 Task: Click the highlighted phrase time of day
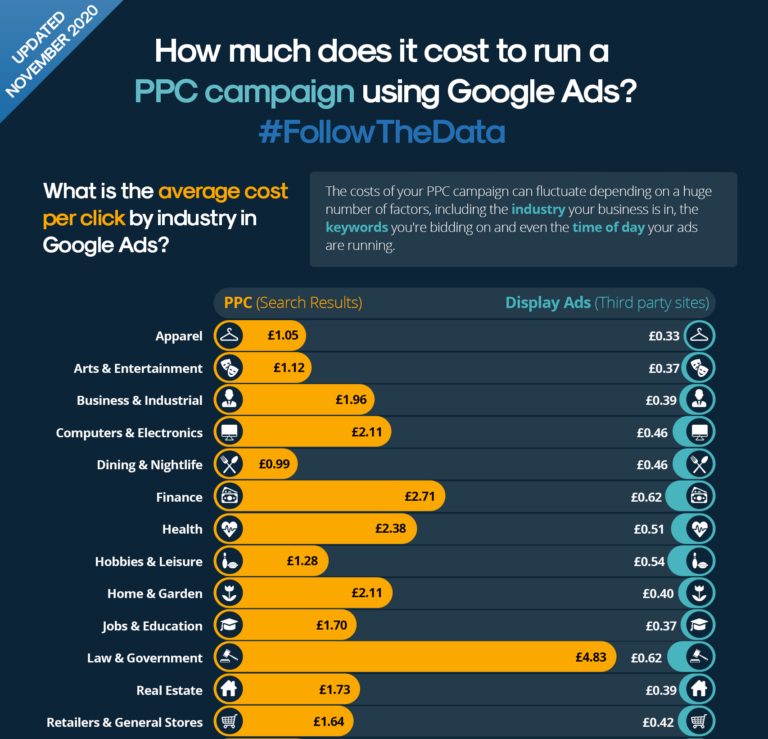coord(608,227)
